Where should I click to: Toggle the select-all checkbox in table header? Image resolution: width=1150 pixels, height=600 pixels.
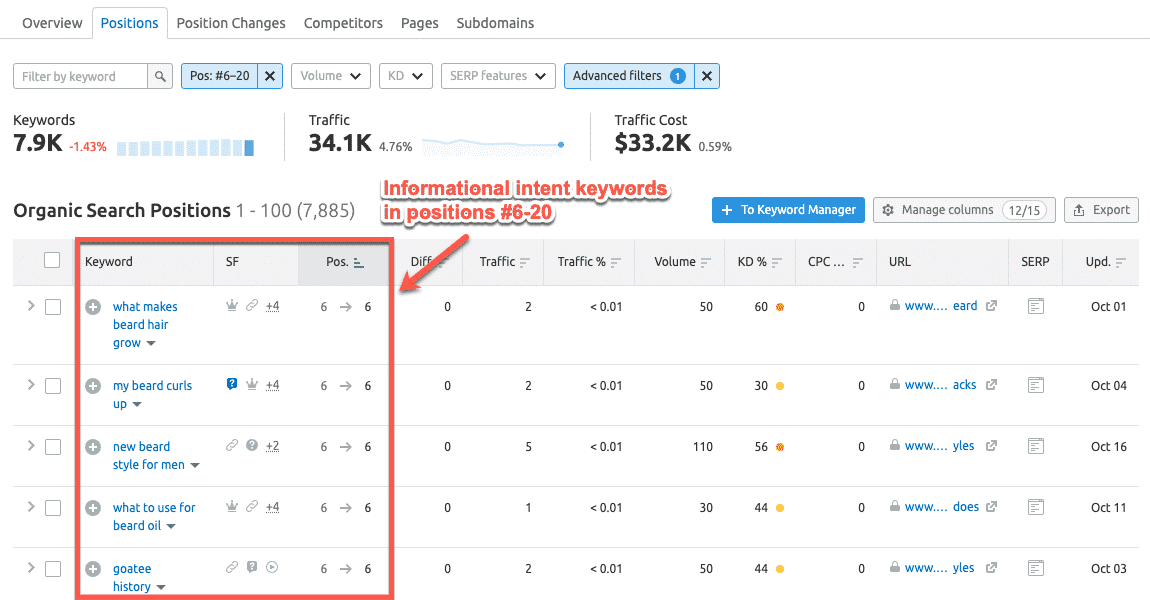click(x=53, y=261)
